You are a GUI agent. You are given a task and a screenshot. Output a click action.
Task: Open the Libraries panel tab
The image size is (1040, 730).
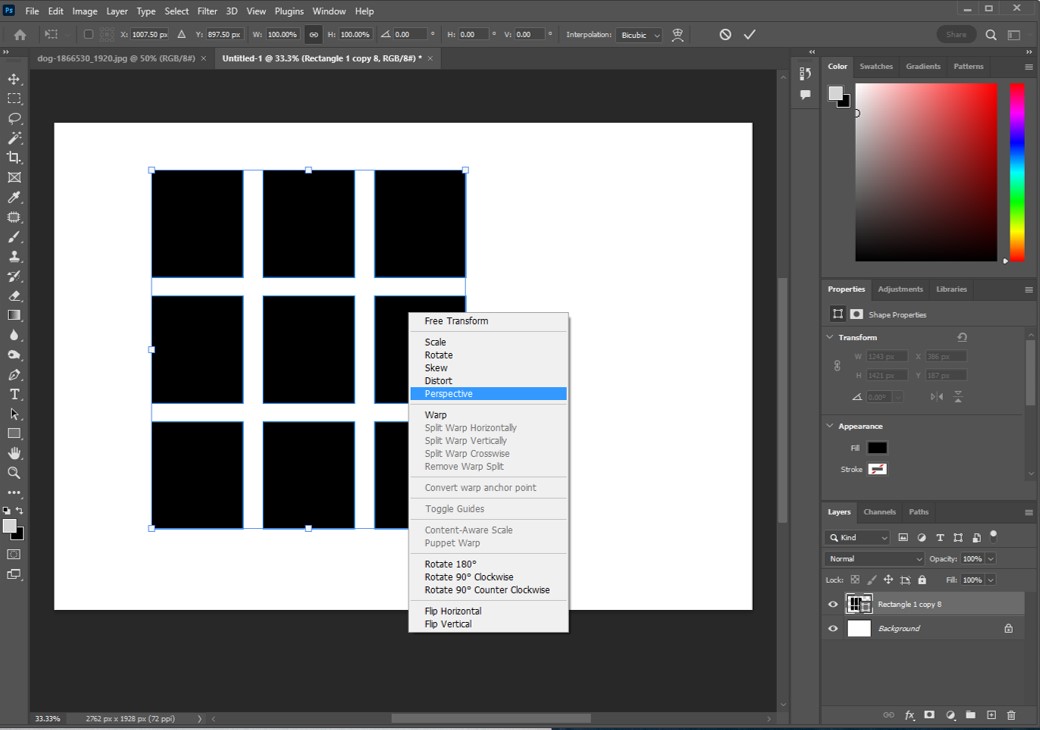[951, 289]
